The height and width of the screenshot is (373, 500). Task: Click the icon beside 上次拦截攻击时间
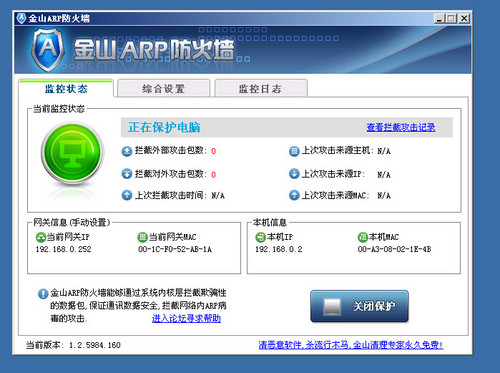127,195
